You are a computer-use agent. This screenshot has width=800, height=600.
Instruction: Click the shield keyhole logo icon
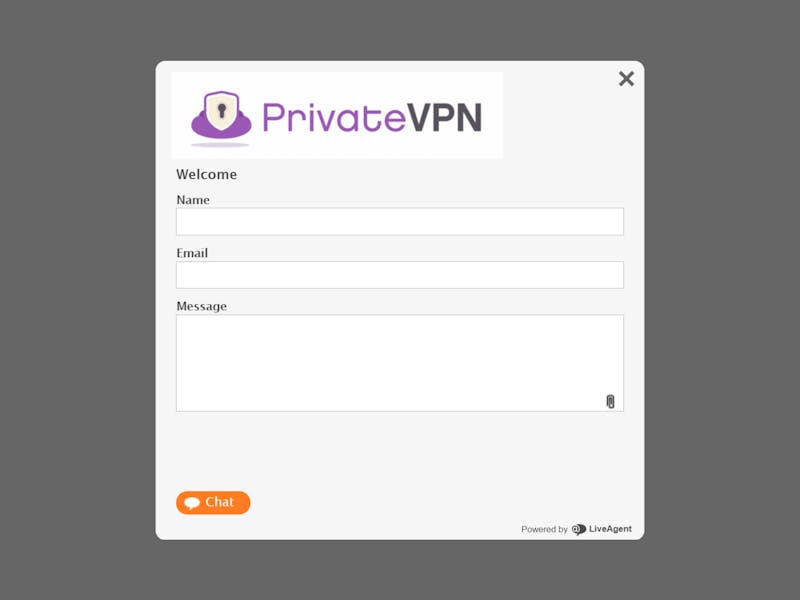point(221,110)
